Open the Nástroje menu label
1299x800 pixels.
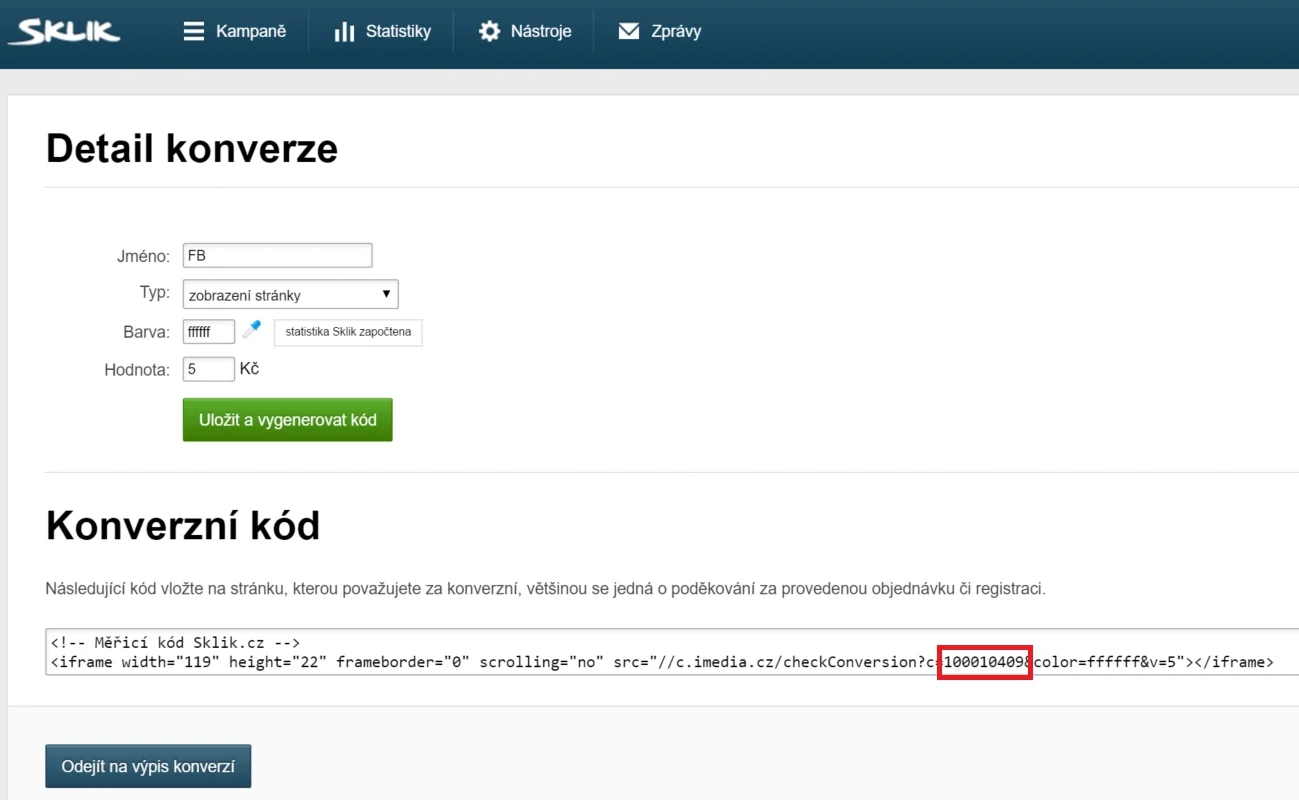click(541, 32)
